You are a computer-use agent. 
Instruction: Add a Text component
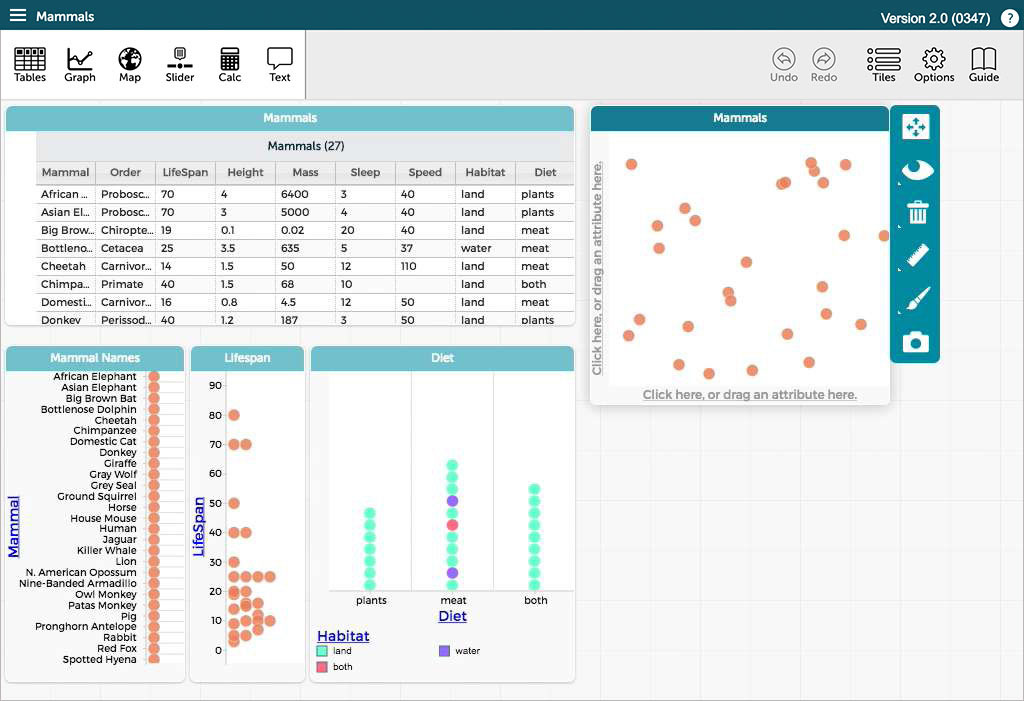(x=280, y=65)
